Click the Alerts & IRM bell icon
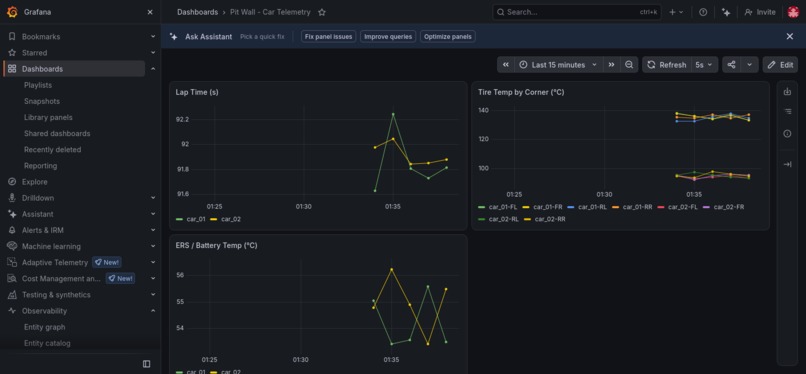This screenshot has height=374, width=806. point(12,230)
